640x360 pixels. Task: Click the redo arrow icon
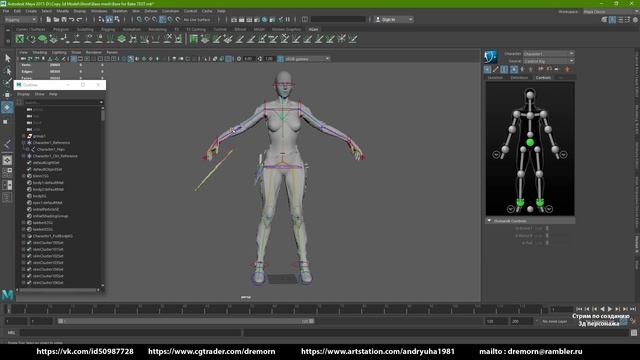click(x=79, y=19)
